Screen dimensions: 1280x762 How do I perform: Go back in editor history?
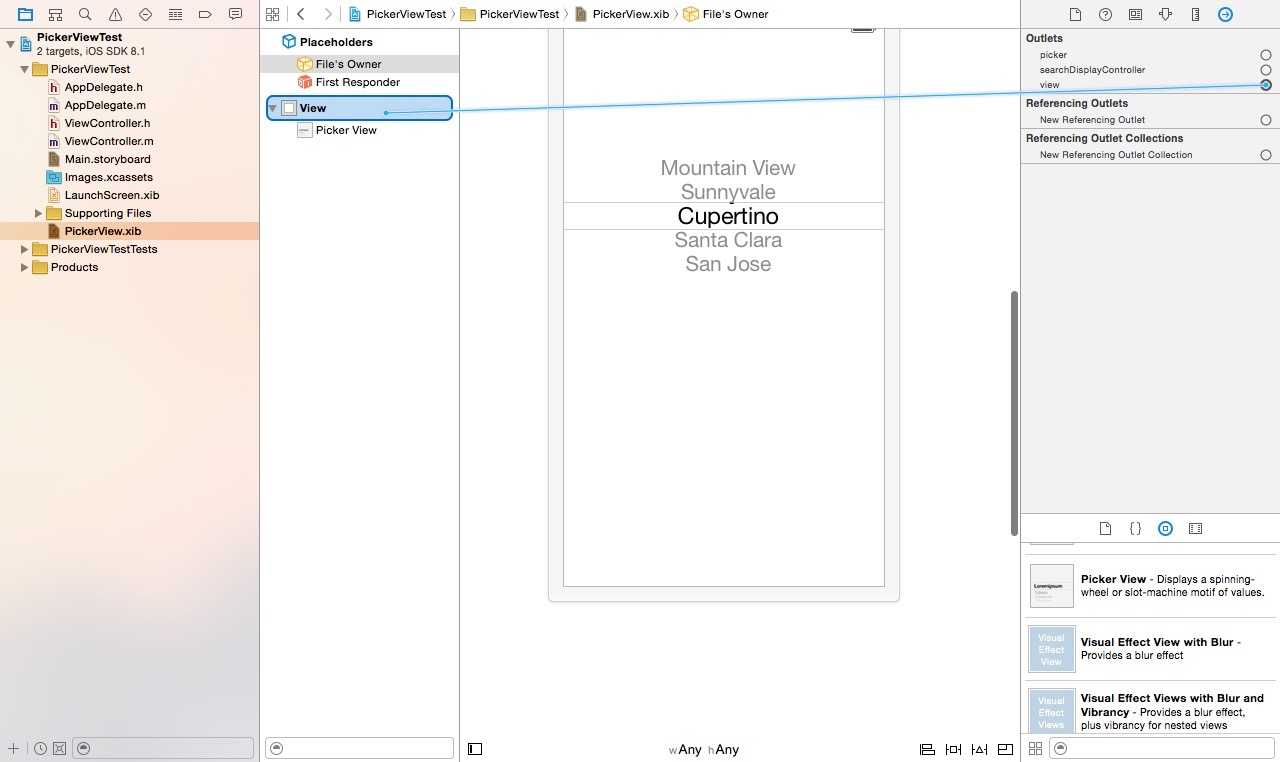tap(301, 14)
